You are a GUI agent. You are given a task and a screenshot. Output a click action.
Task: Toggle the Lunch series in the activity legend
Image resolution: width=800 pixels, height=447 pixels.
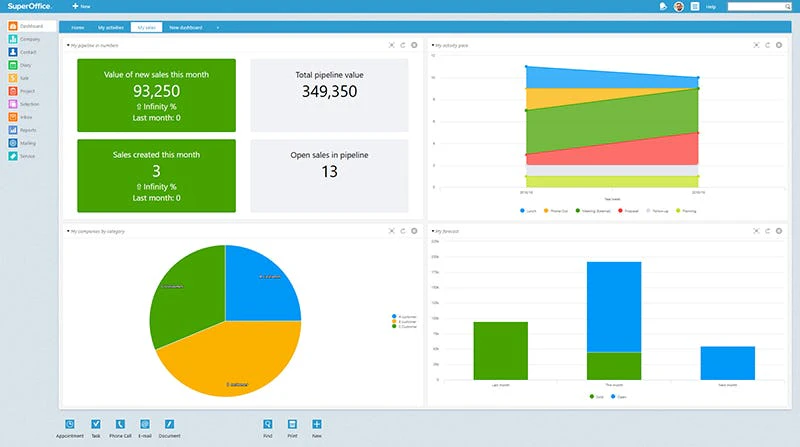point(528,211)
